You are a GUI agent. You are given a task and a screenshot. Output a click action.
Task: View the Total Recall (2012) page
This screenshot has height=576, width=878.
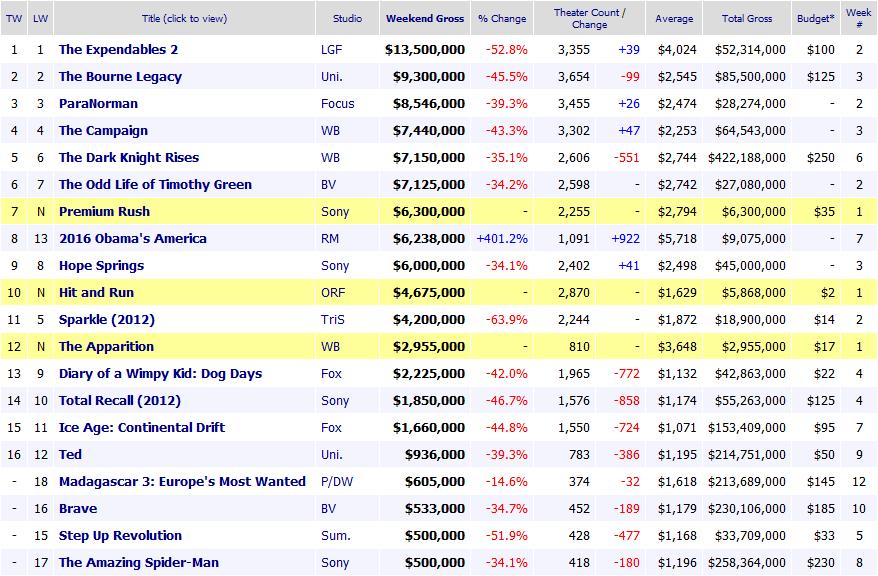pyautogui.click(x=120, y=401)
